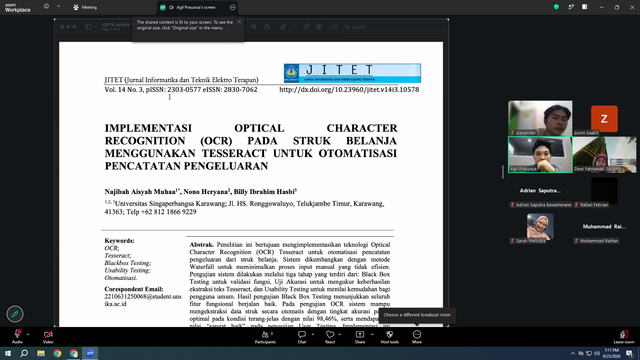Select Sarah Helidjia's participant tile
640x360 pixels.
[540, 227]
